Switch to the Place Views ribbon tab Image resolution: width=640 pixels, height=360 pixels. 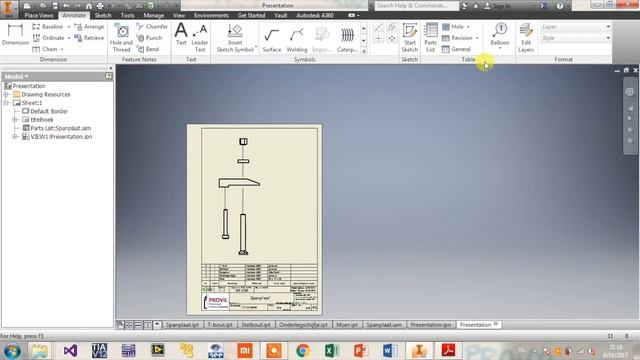point(39,15)
